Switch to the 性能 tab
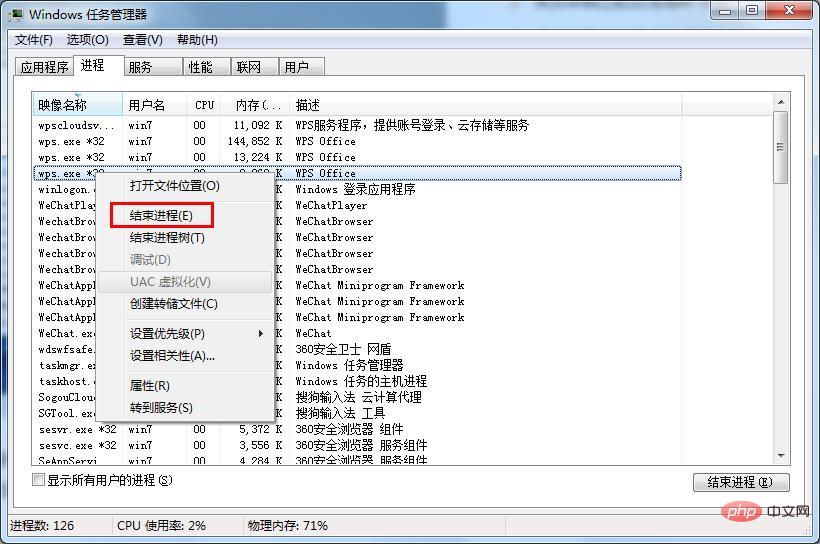 (x=207, y=67)
